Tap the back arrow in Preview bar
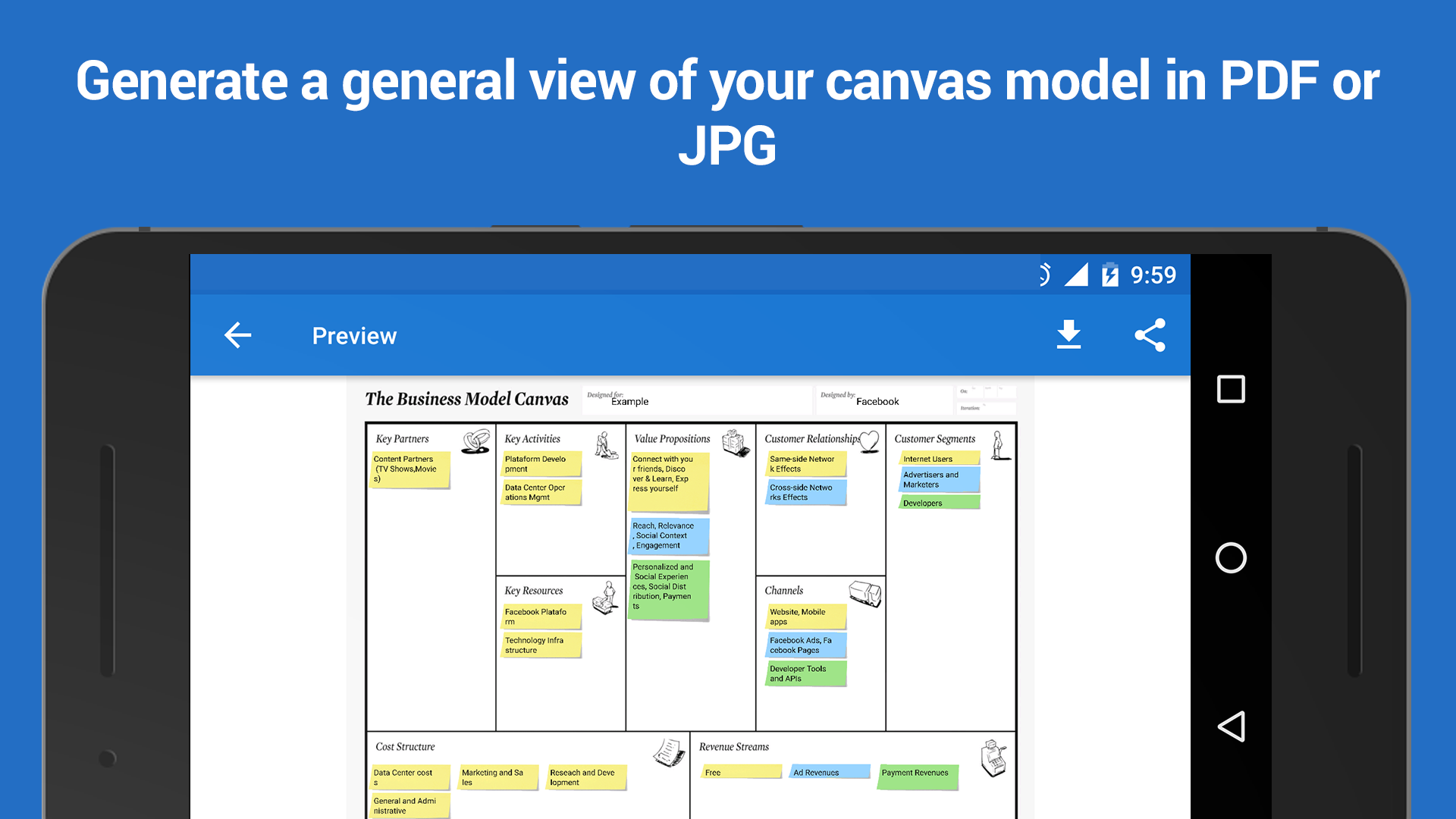Screen dimensions: 1456x819 click(x=238, y=335)
